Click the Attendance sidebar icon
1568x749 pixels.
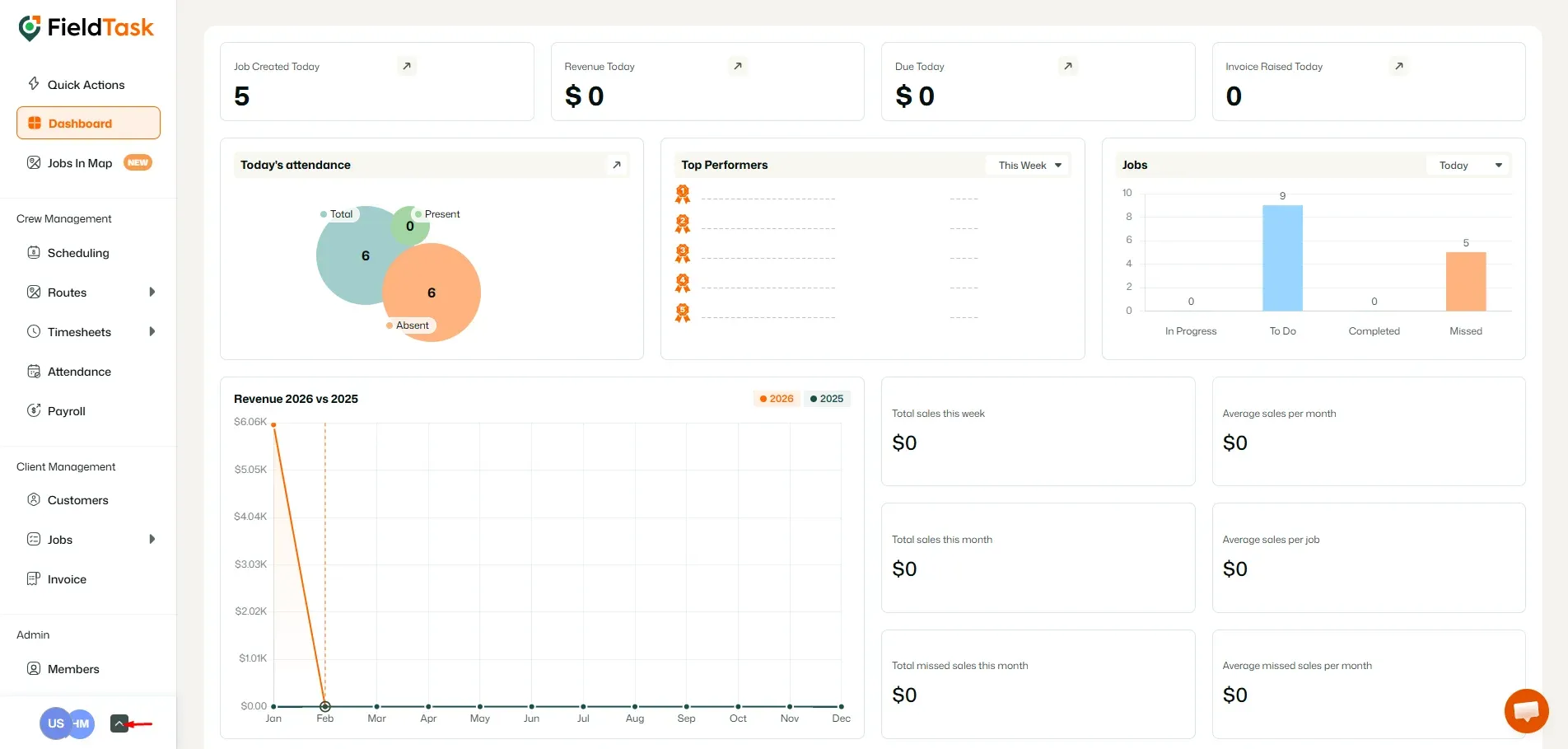tap(34, 371)
